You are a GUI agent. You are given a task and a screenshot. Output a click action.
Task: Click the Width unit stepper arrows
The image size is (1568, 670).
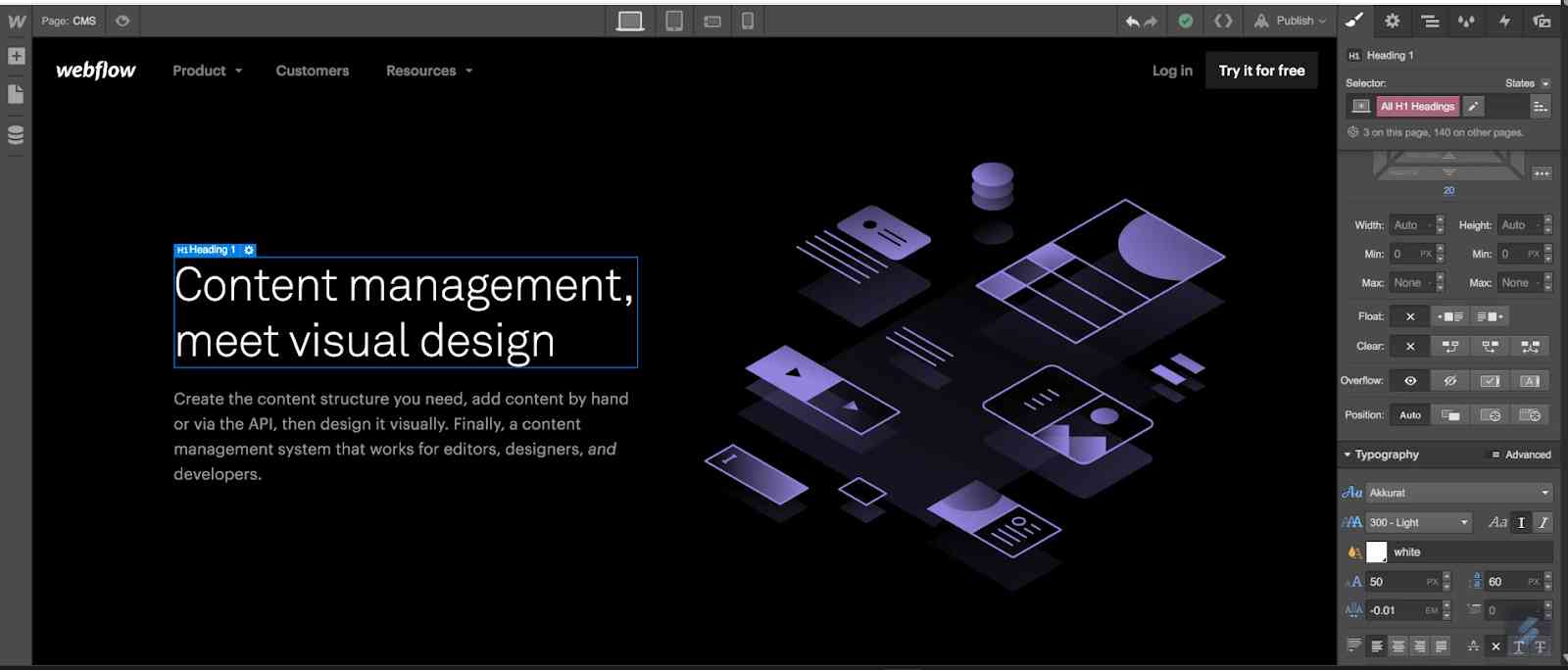tap(1440, 225)
